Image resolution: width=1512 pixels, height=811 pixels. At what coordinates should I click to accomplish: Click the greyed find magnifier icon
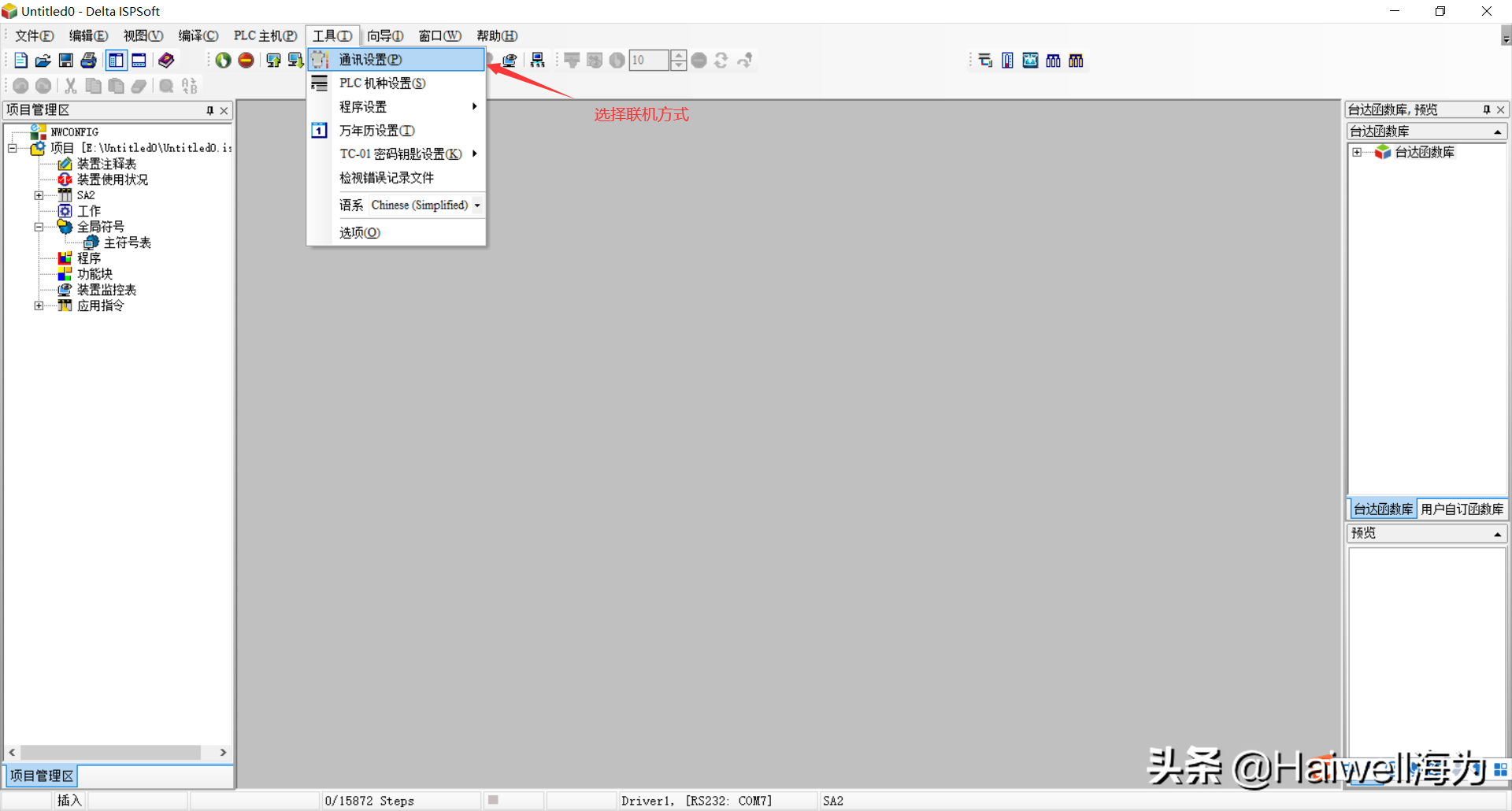click(166, 86)
